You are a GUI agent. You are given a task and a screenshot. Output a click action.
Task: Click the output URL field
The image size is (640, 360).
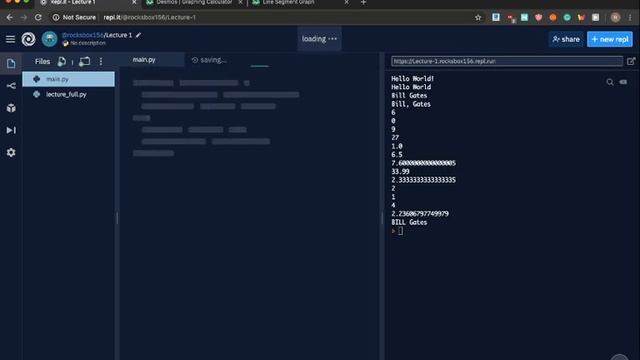click(507, 61)
